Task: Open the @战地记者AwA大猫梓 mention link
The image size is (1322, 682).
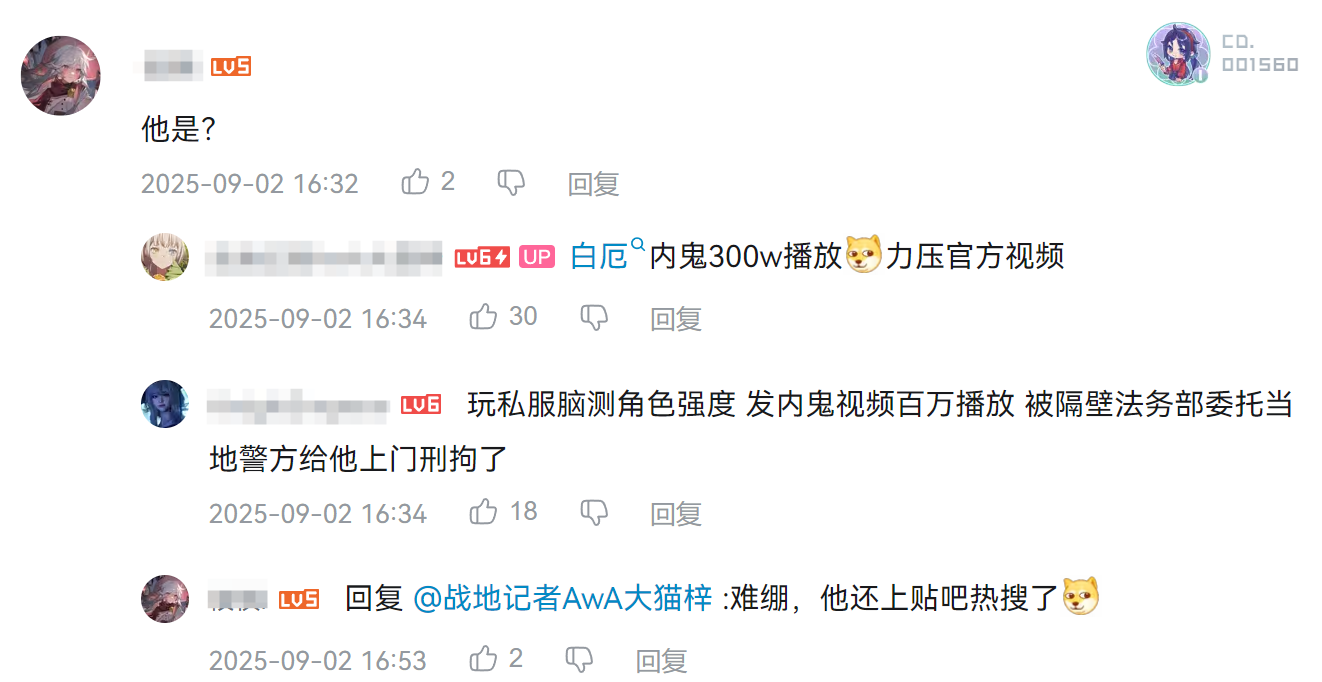Action: pyautogui.click(x=562, y=598)
